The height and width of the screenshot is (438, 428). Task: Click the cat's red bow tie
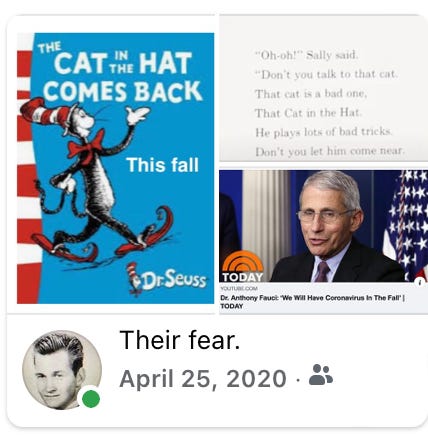[x=86, y=144]
